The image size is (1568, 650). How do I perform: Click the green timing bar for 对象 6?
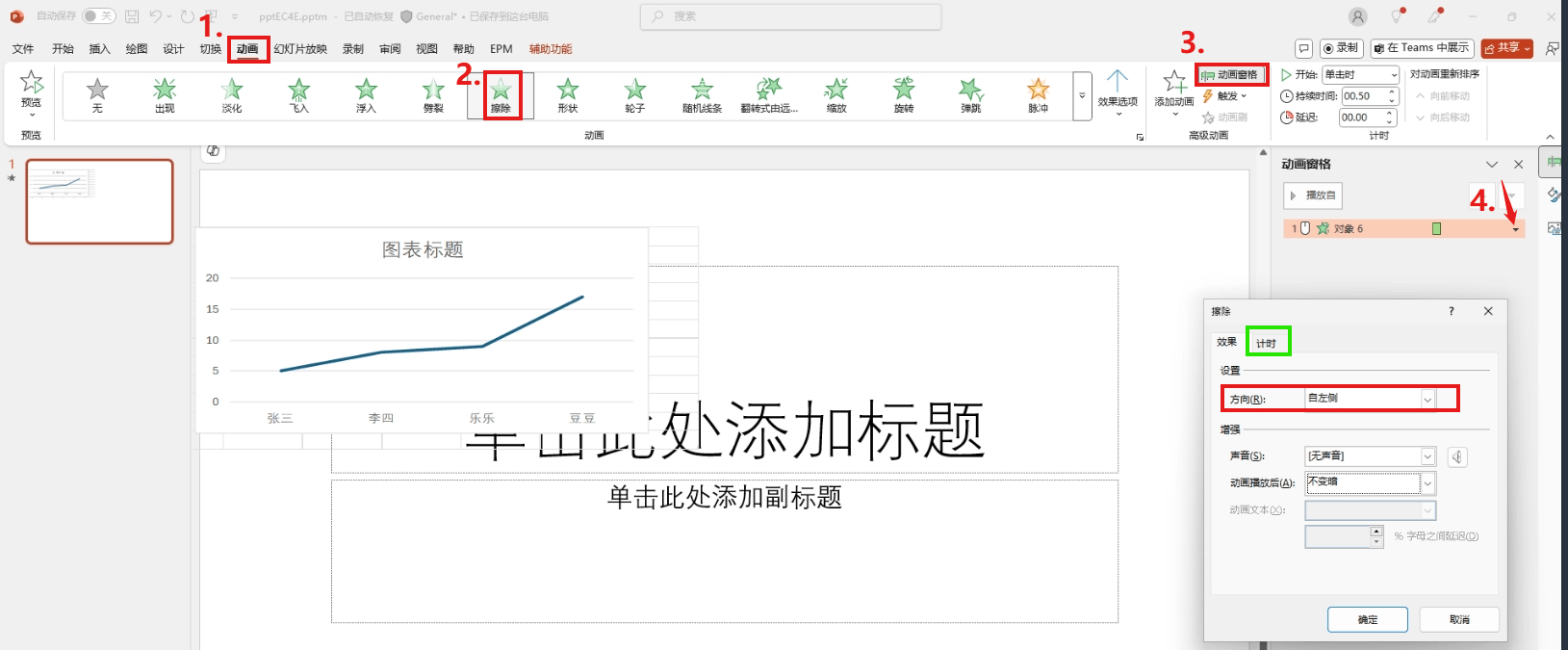(x=1436, y=229)
